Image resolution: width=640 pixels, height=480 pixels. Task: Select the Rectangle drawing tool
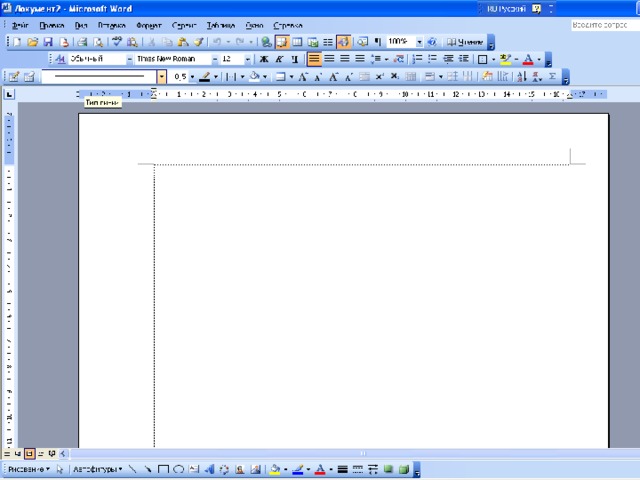(x=163, y=469)
